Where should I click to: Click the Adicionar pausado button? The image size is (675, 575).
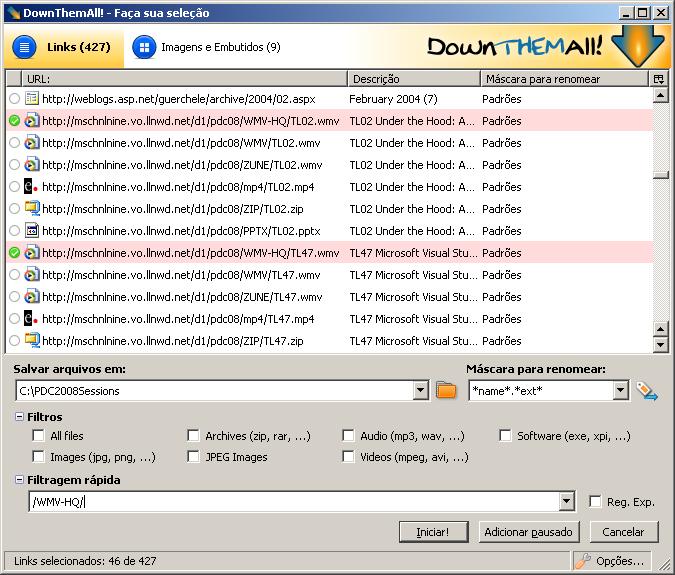tap(529, 532)
